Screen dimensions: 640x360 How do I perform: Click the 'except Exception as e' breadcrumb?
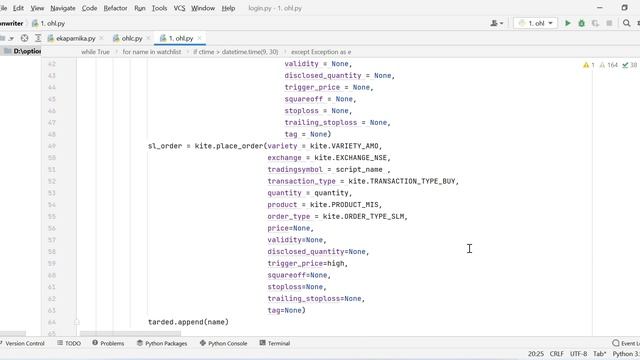click(321, 52)
